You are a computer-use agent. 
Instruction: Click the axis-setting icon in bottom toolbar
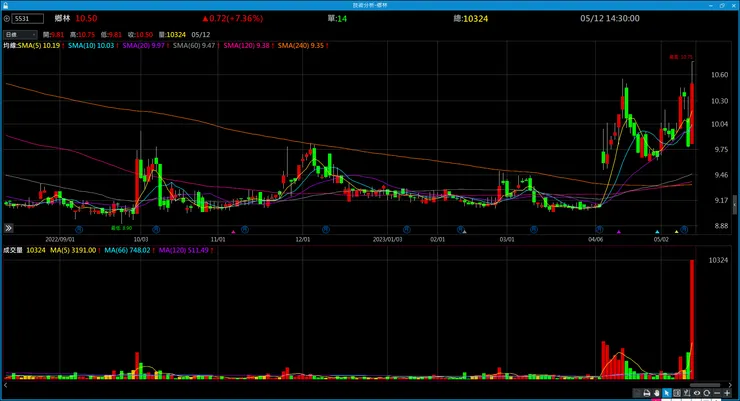[687, 393]
